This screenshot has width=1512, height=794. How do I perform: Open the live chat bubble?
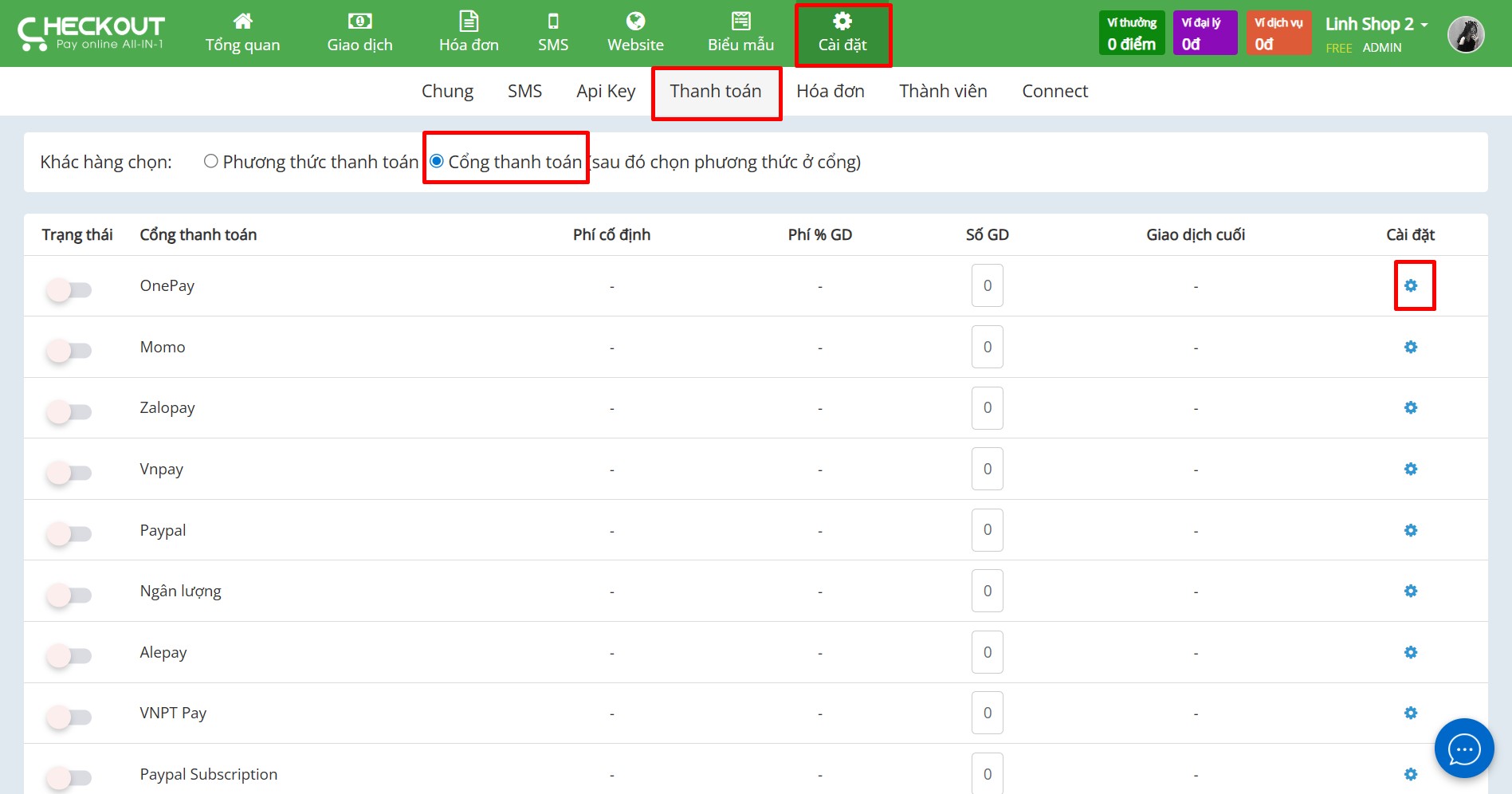pyautogui.click(x=1464, y=749)
